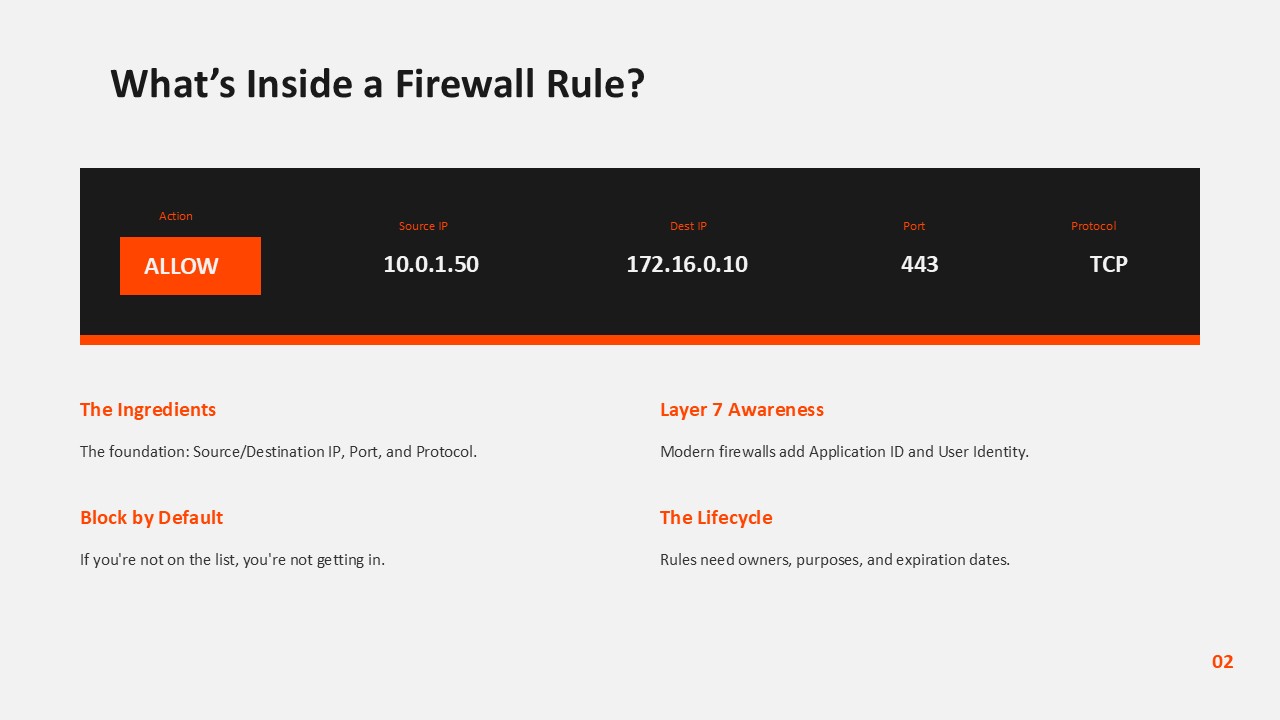Viewport: 1280px width, 720px height.
Task: Click the foundation Source/Destination IP description text
Action: pos(278,452)
